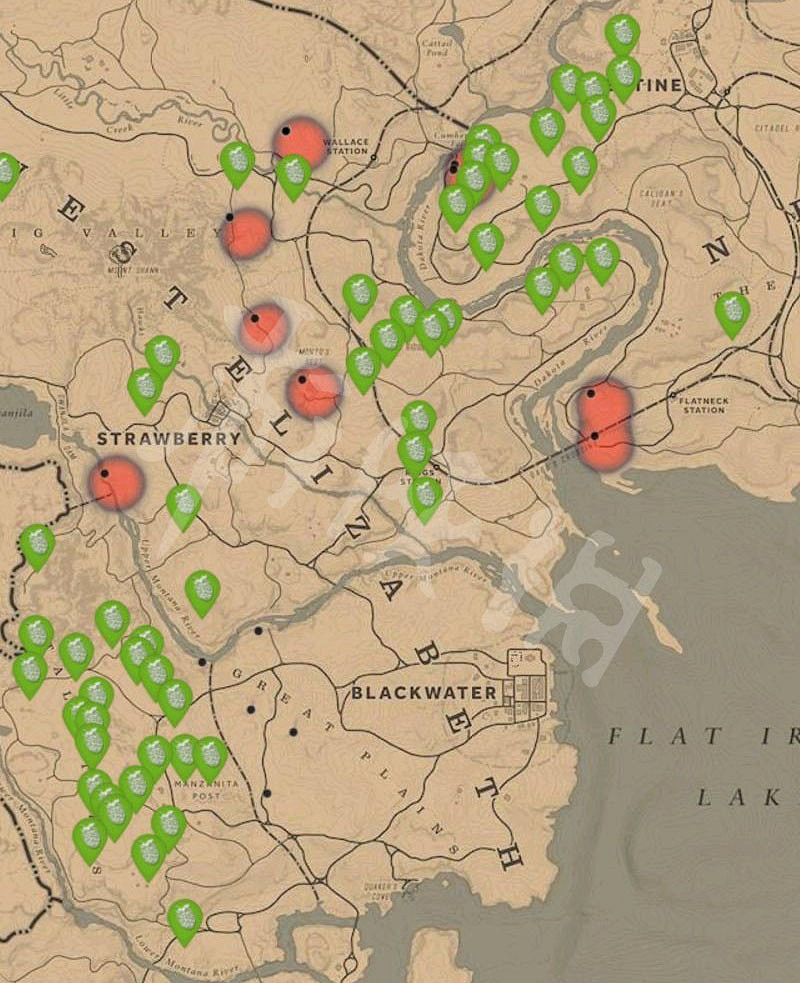Viewport: 800px width, 983px height.
Task: Select the Wallace Station label
Action: tap(346, 146)
